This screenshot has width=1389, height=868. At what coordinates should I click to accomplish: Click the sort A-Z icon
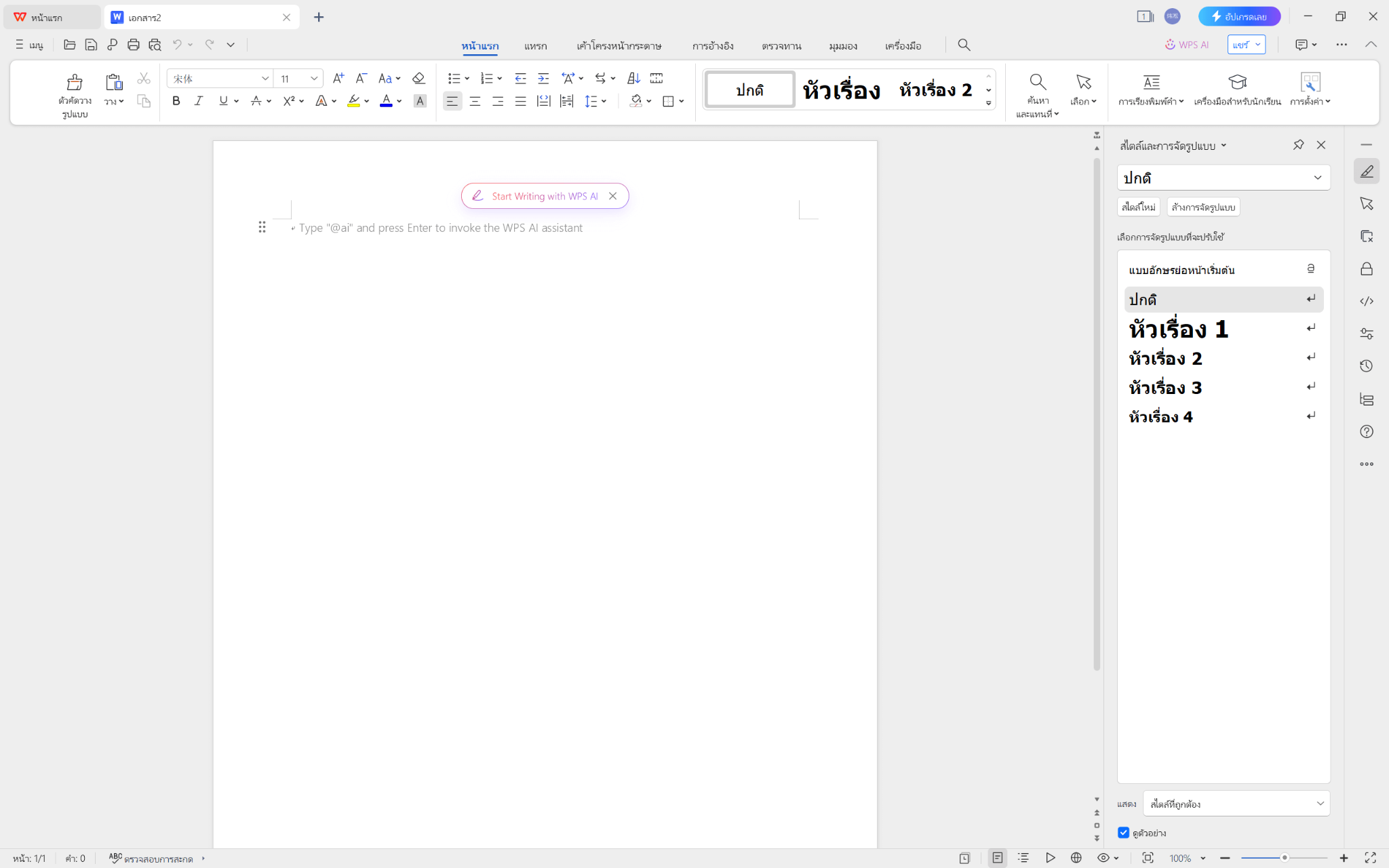click(633, 79)
